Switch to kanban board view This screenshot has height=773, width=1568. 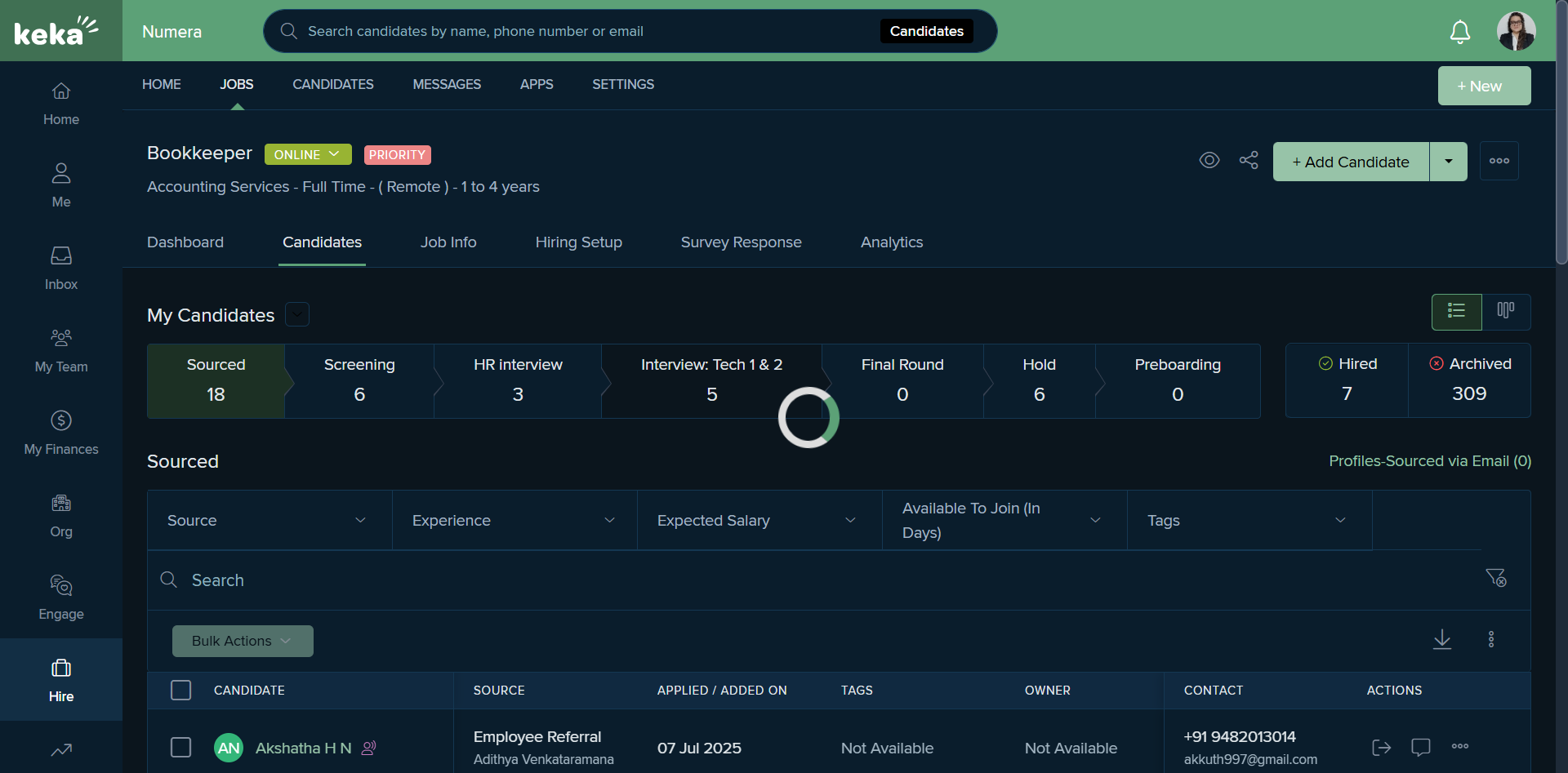tap(1506, 311)
